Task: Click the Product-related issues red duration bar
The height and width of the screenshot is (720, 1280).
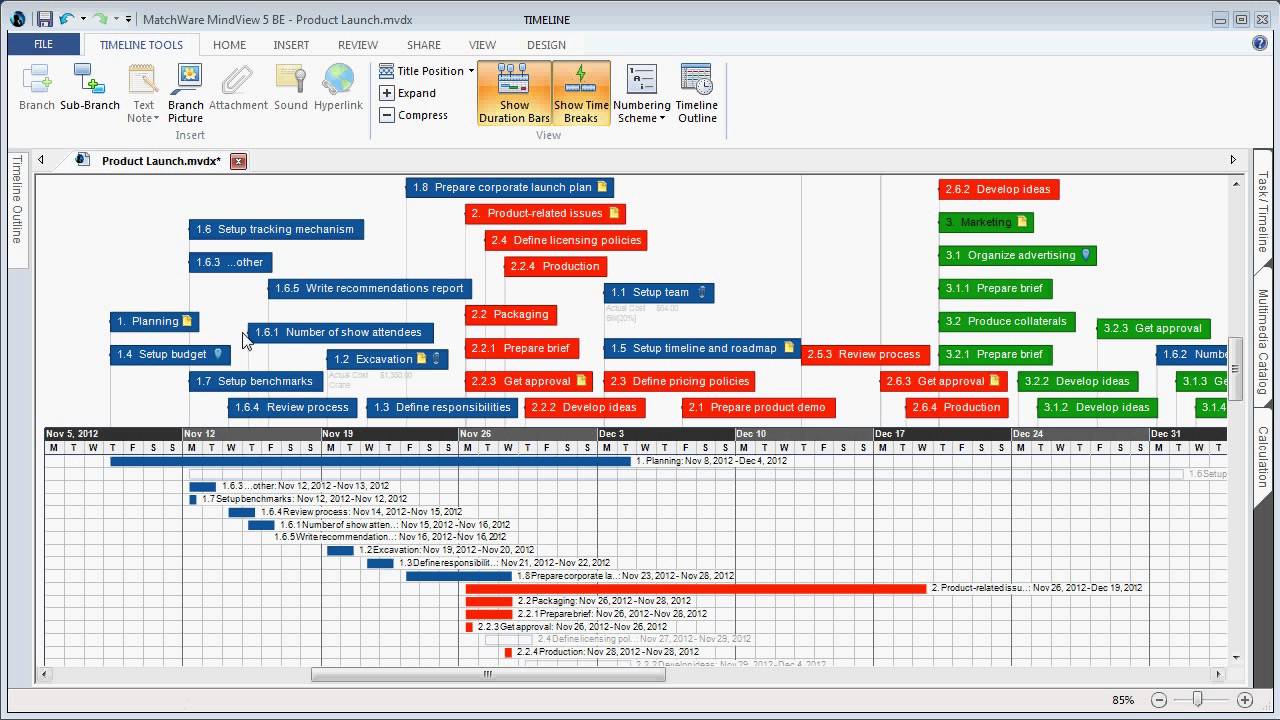Action: coord(696,588)
